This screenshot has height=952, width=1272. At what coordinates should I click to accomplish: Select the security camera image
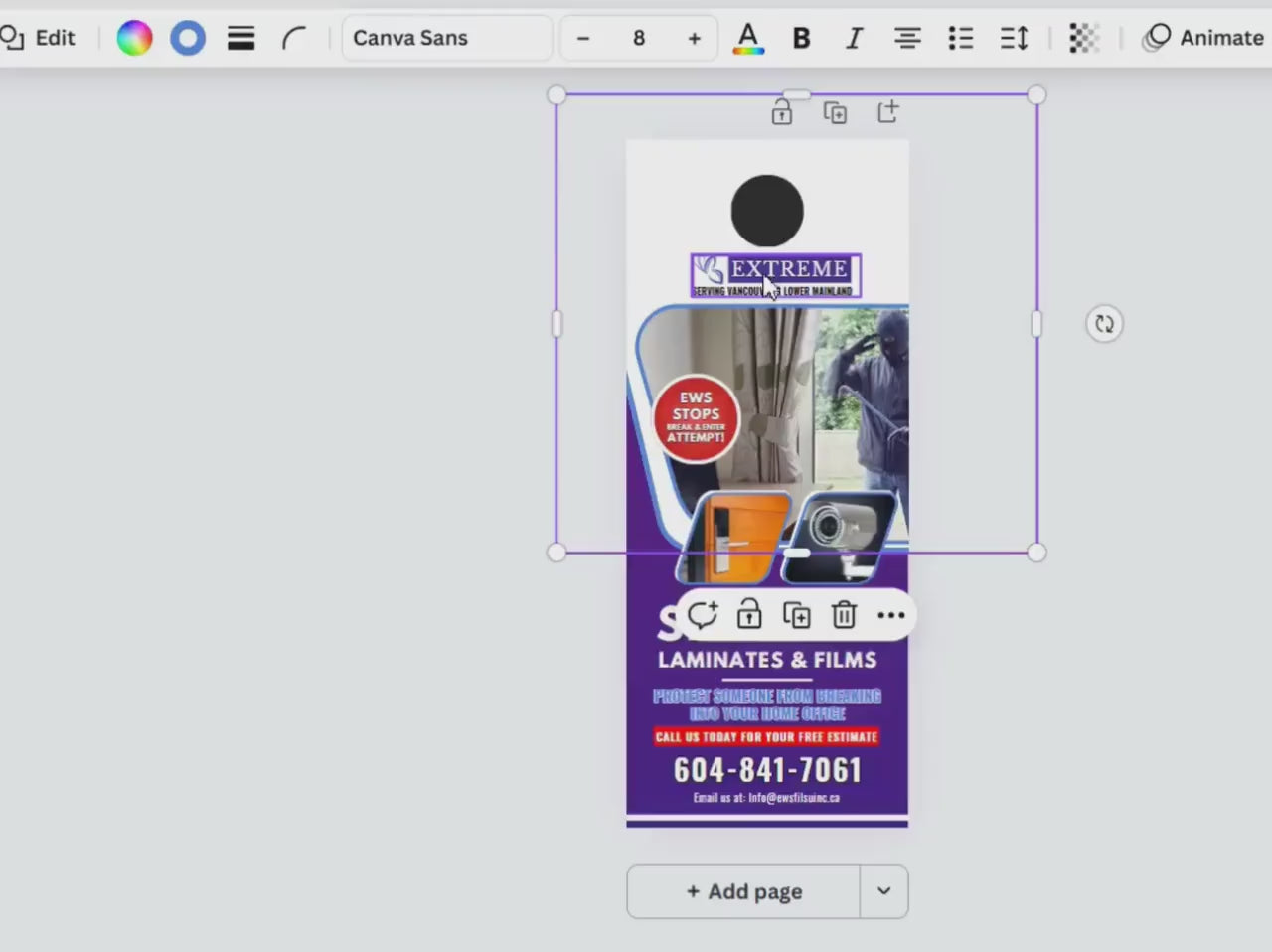click(x=841, y=536)
